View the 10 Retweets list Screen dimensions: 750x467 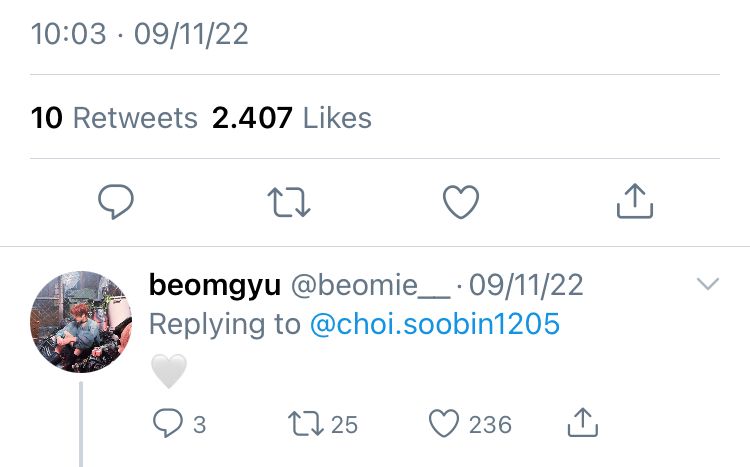[114, 118]
